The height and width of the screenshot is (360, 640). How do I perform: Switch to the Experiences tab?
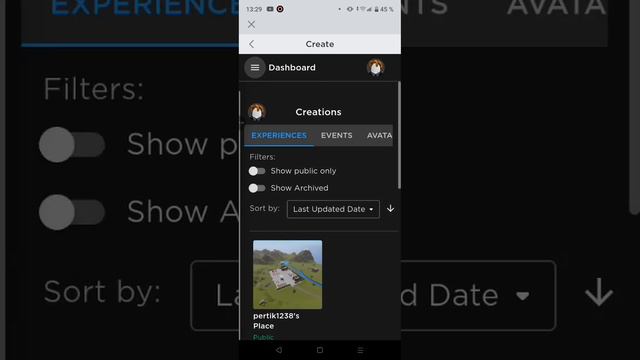click(x=279, y=136)
